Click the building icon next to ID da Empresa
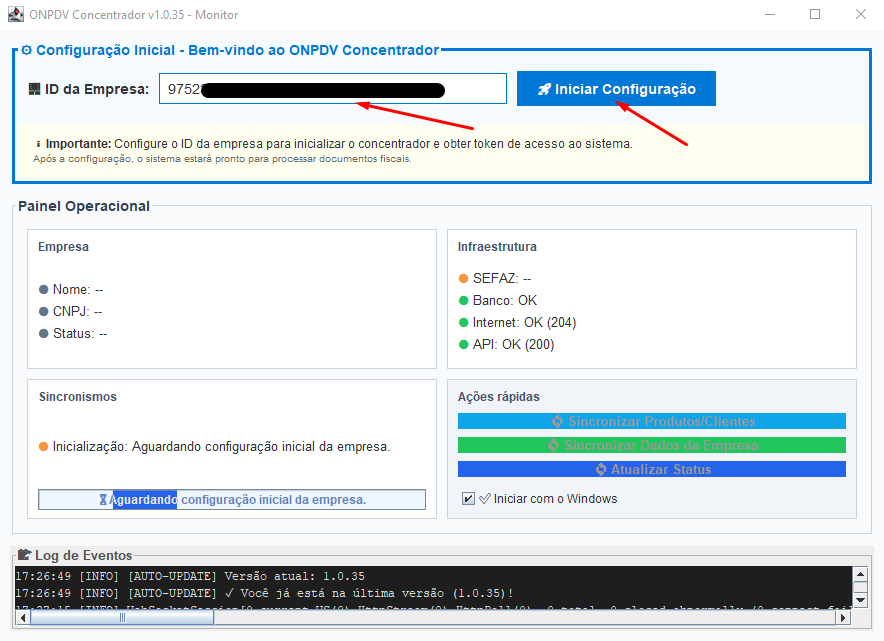Viewport: 884px width, 641px height. coord(34,89)
